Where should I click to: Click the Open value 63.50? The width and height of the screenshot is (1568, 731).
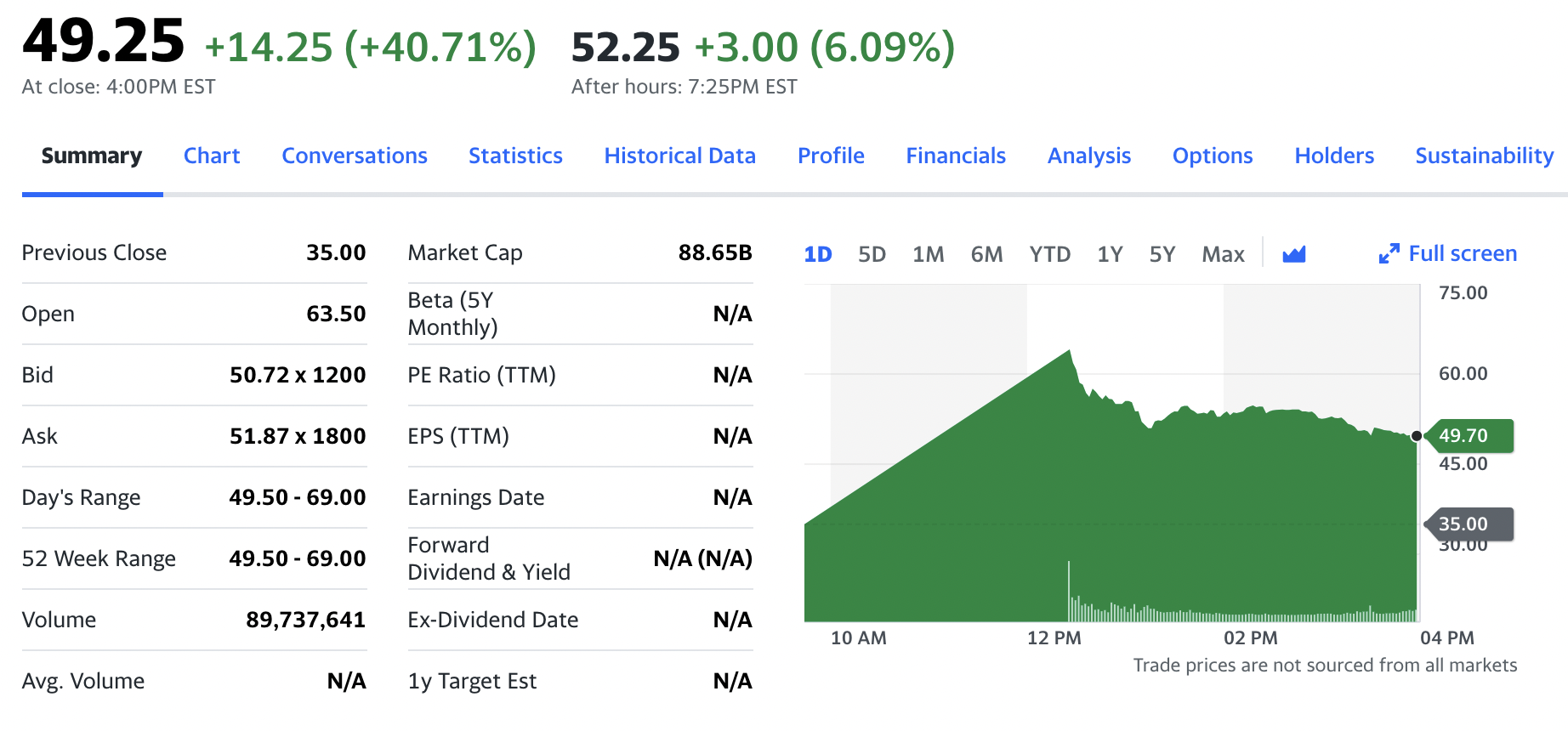[x=336, y=314]
